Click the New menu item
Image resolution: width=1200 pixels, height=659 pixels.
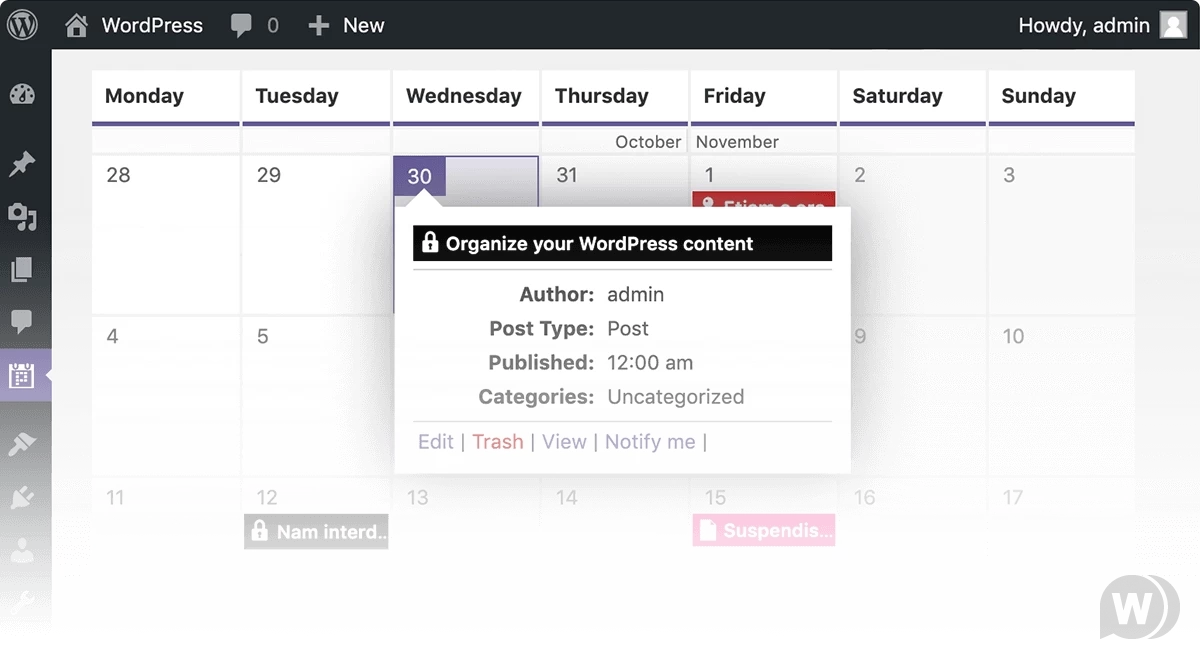click(x=346, y=26)
